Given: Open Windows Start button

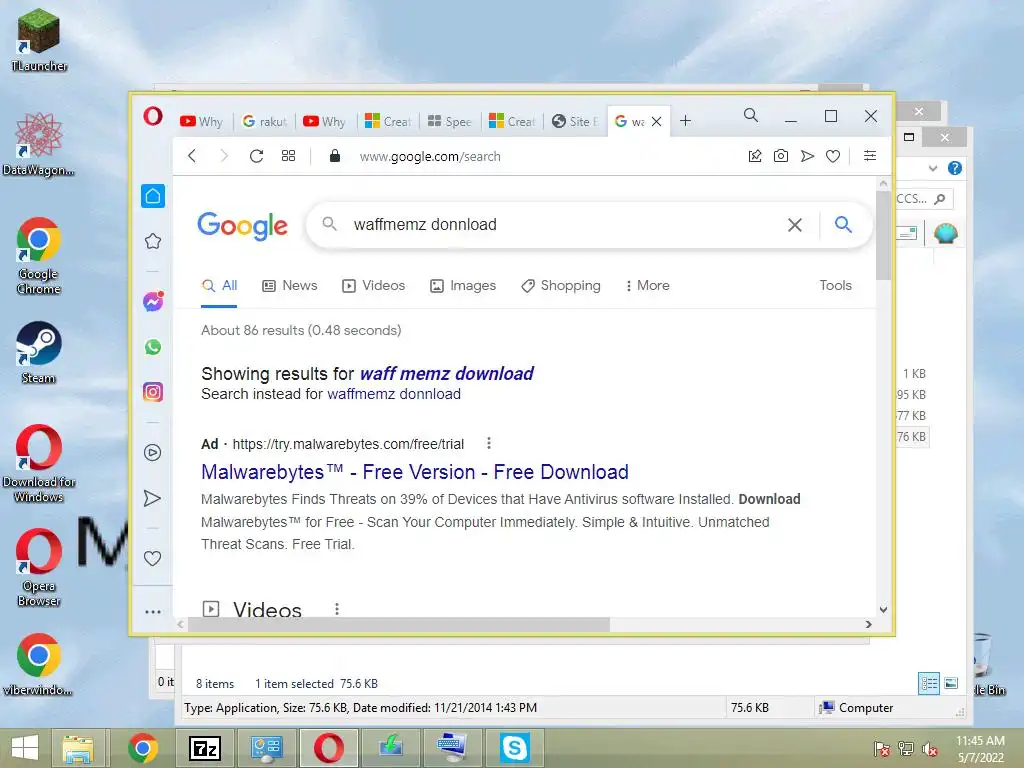Looking at the screenshot, I should click(x=25, y=748).
